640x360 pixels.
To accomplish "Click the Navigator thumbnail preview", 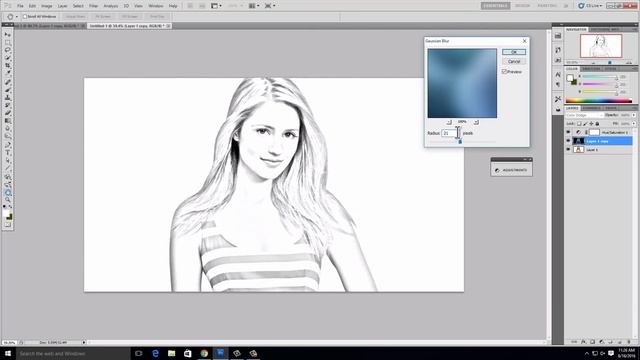I will click(601, 46).
